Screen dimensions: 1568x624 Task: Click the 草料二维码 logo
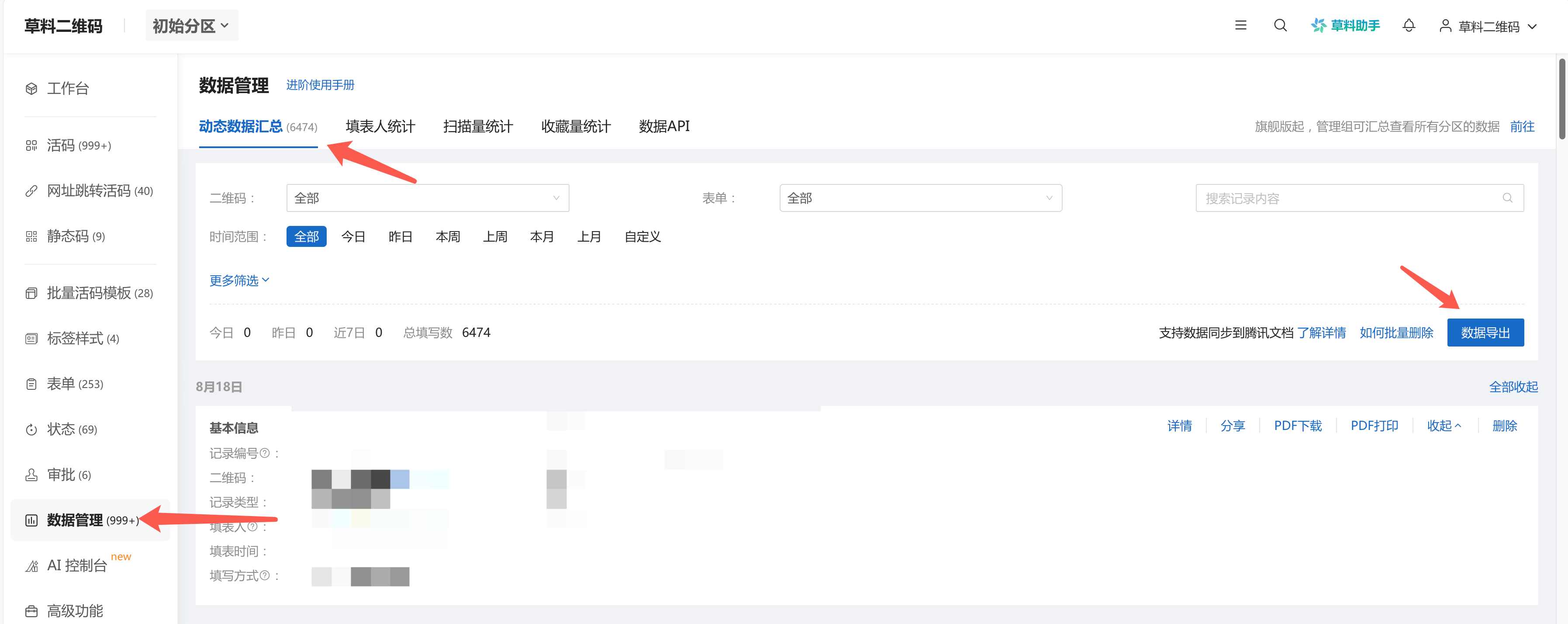(x=63, y=26)
